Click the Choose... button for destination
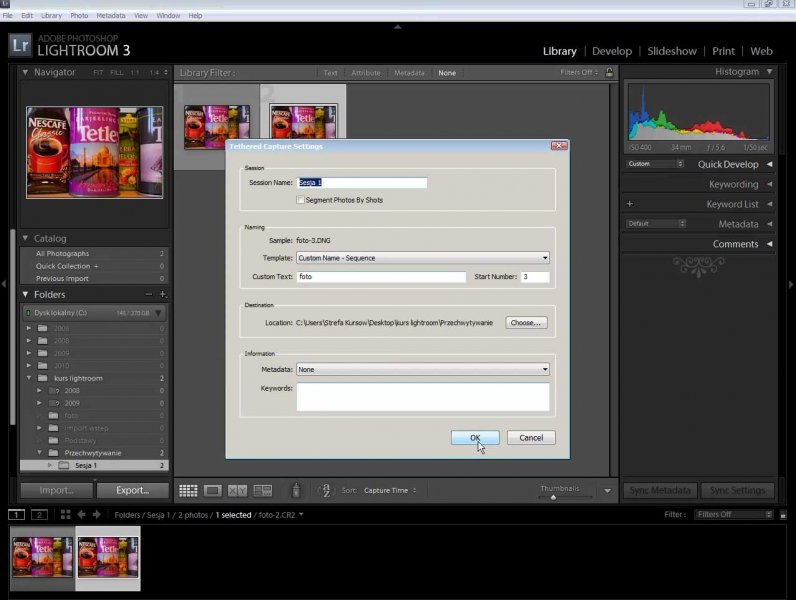The image size is (796, 600). [526, 323]
